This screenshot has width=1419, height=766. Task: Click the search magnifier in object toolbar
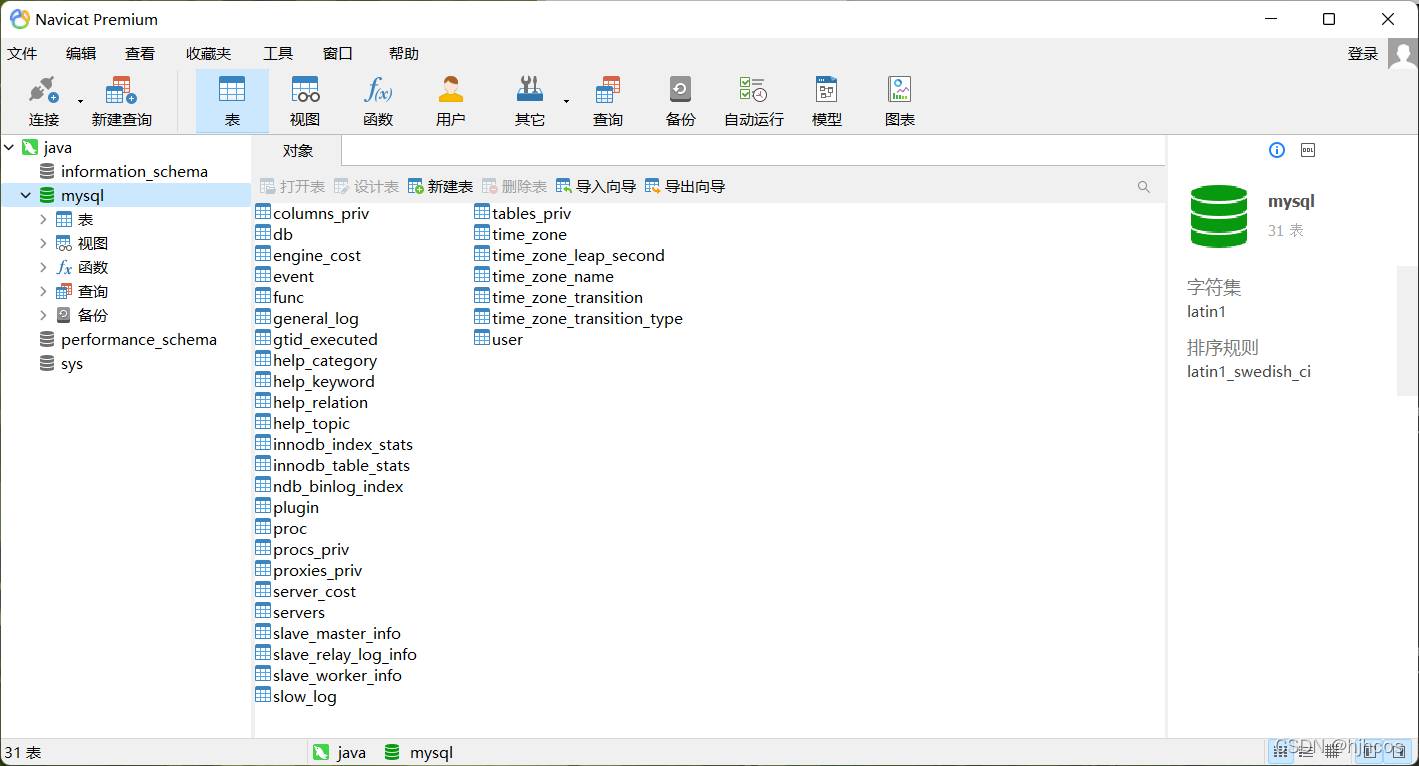click(1144, 187)
